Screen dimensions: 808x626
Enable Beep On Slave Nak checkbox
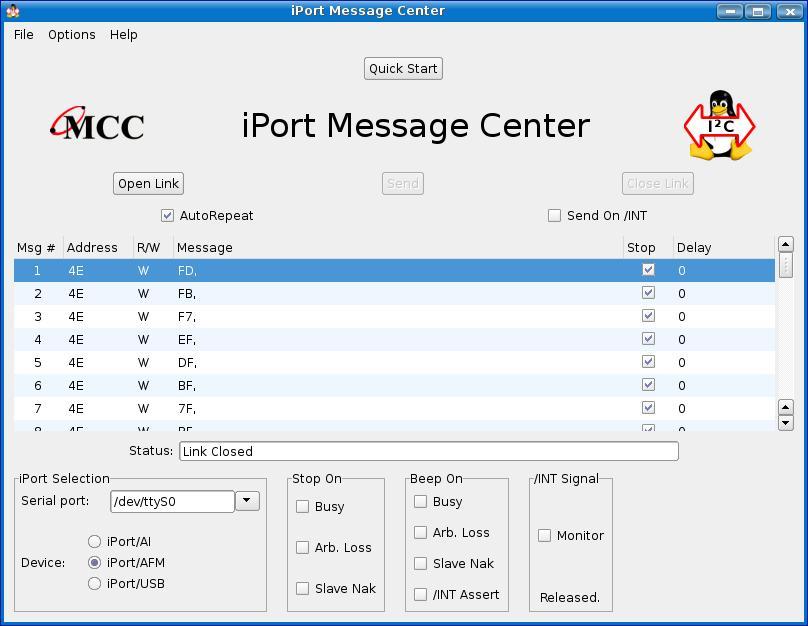[x=420, y=563]
